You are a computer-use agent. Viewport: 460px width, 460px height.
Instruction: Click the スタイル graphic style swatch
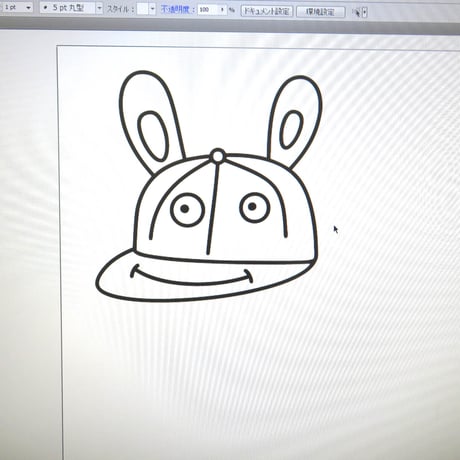pos(142,9)
